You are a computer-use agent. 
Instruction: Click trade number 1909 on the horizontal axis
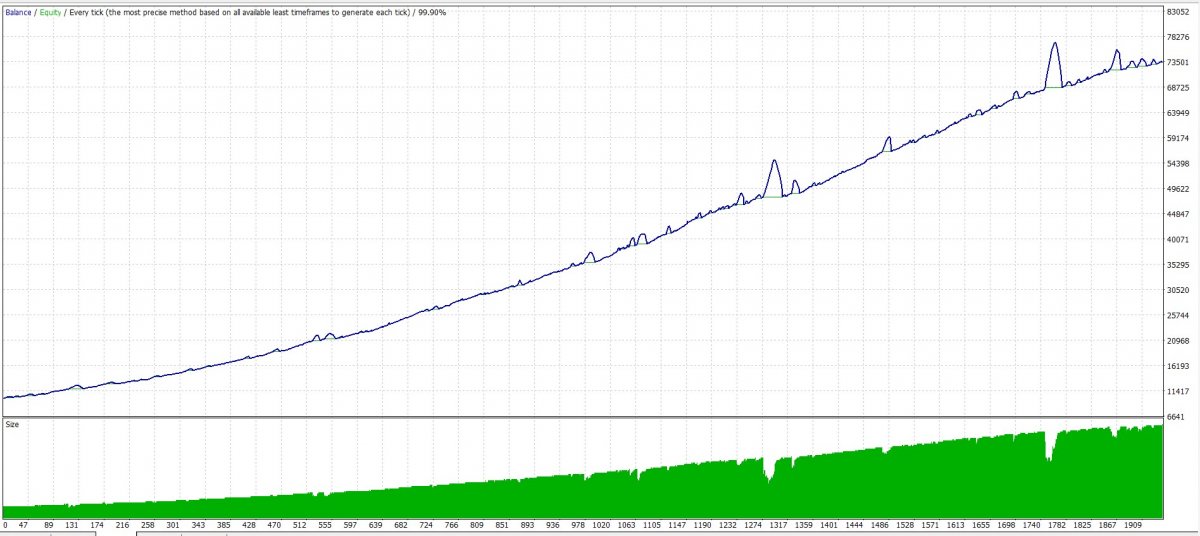(1133, 524)
